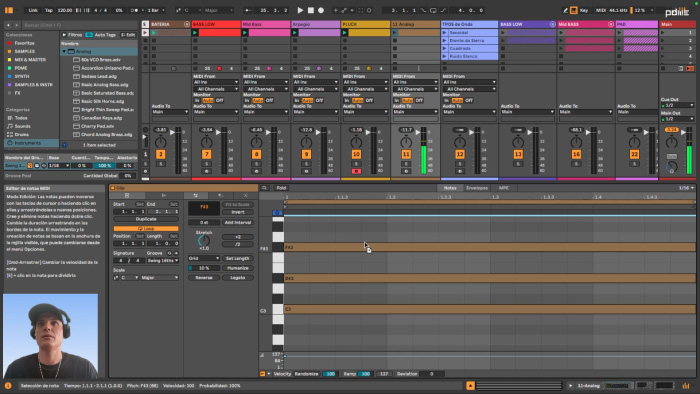700x394 pixels.
Task: Open the Pitch and Time tools tab icon
Action: click(x=196, y=195)
